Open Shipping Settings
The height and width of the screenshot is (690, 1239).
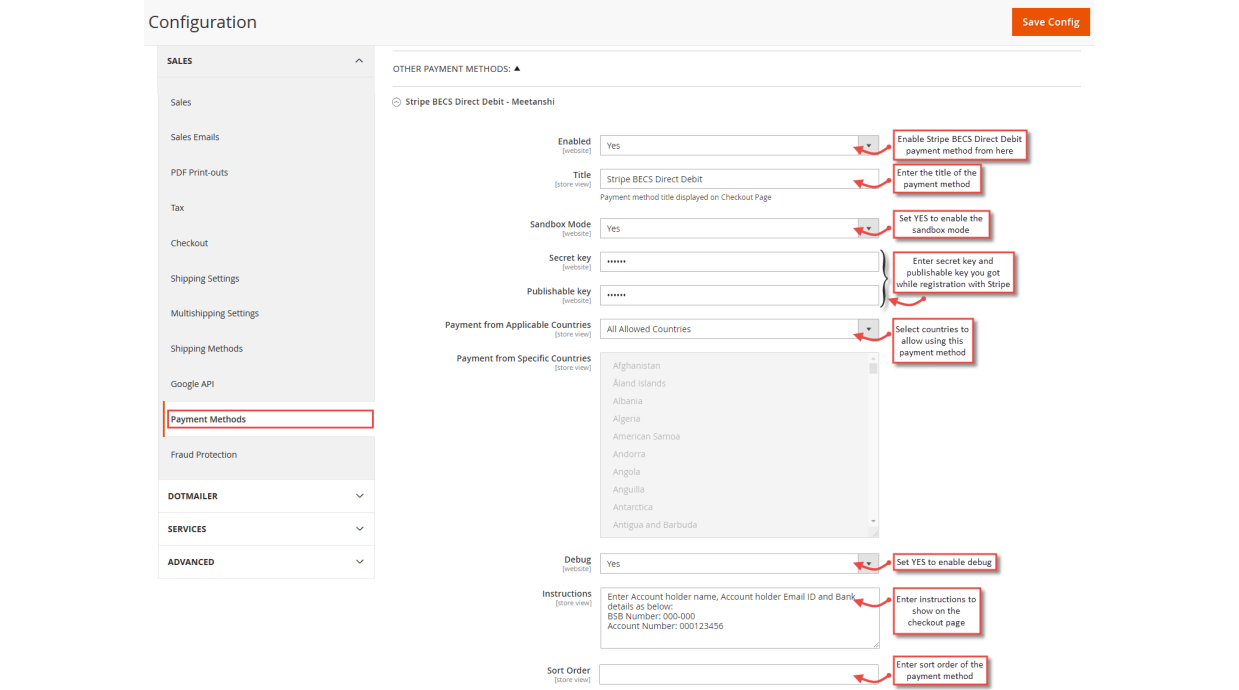(205, 278)
